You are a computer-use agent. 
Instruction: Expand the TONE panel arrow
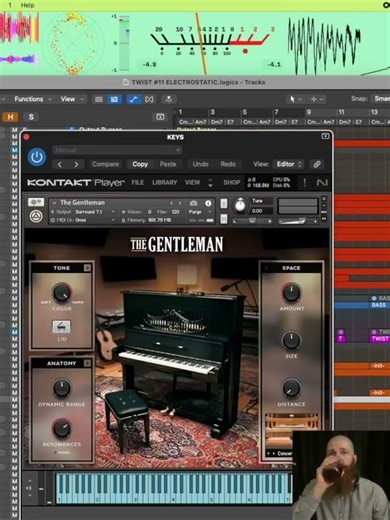click(x=87, y=268)
